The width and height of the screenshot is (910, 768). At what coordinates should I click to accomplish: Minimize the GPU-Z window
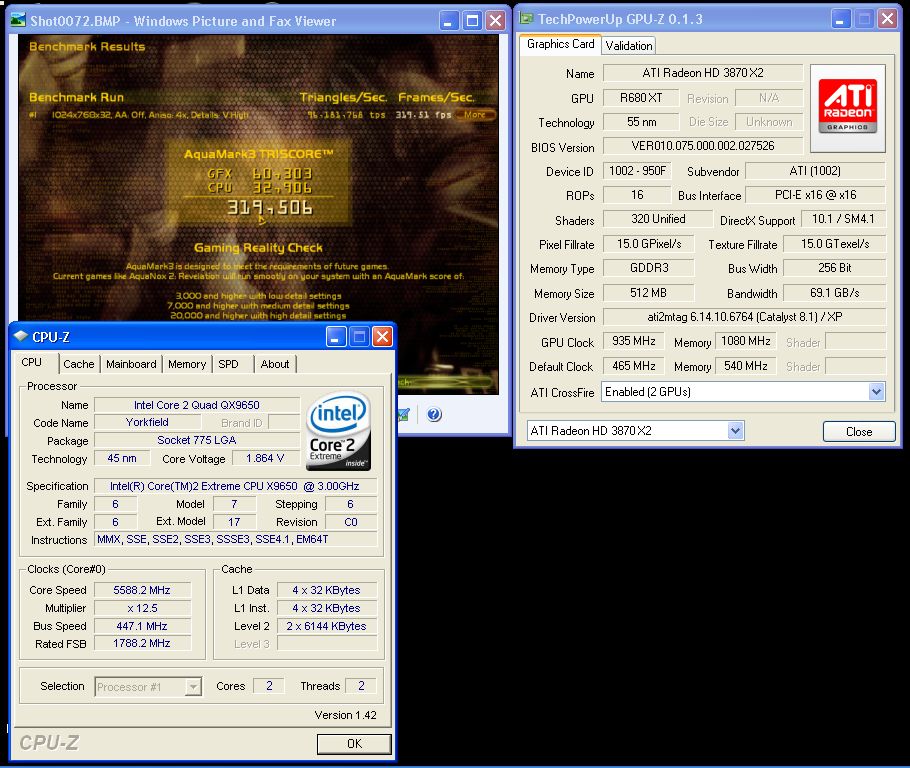[840, 19]
